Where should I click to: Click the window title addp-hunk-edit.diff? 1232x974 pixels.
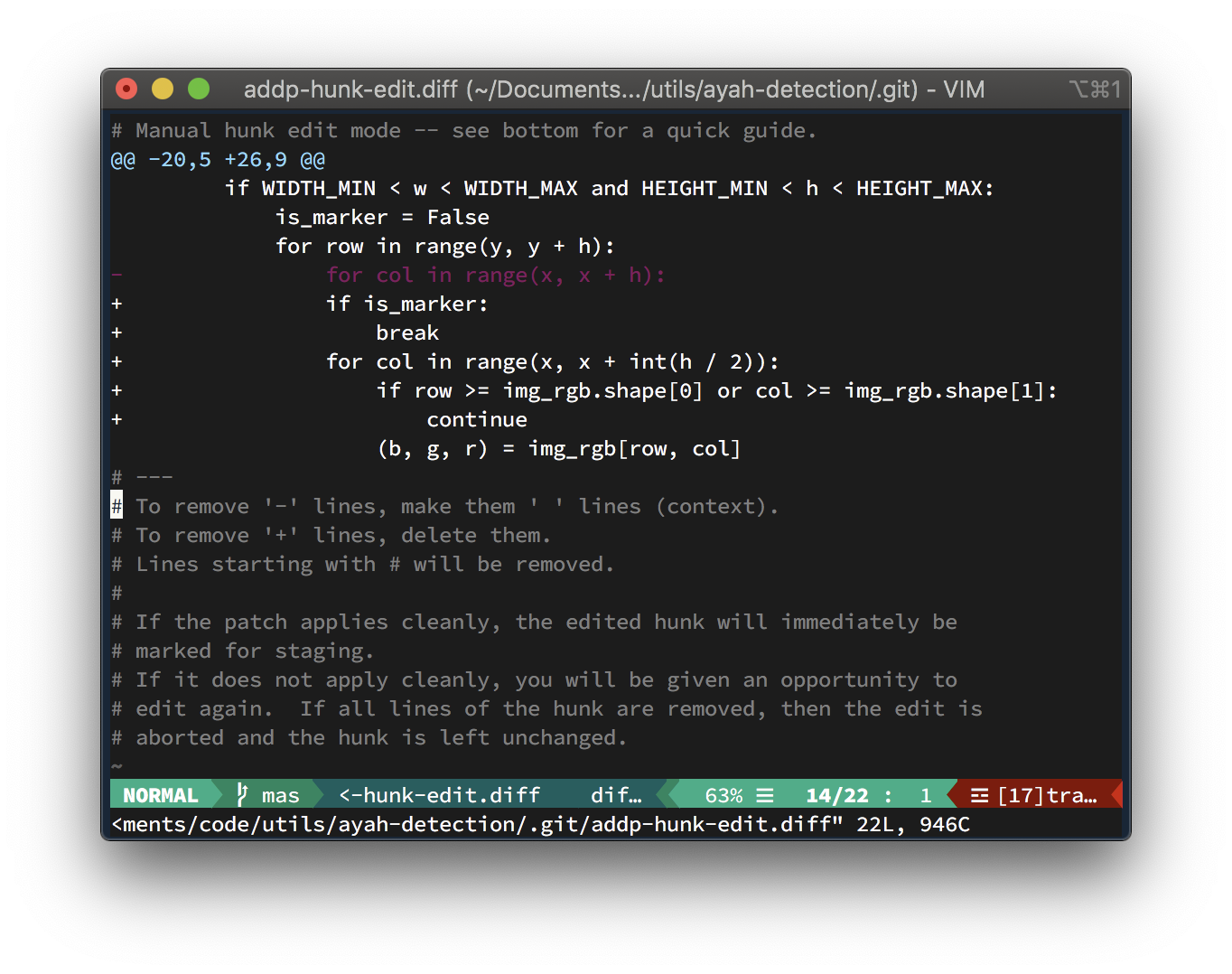pyautogui.click(x=350, y=89)
